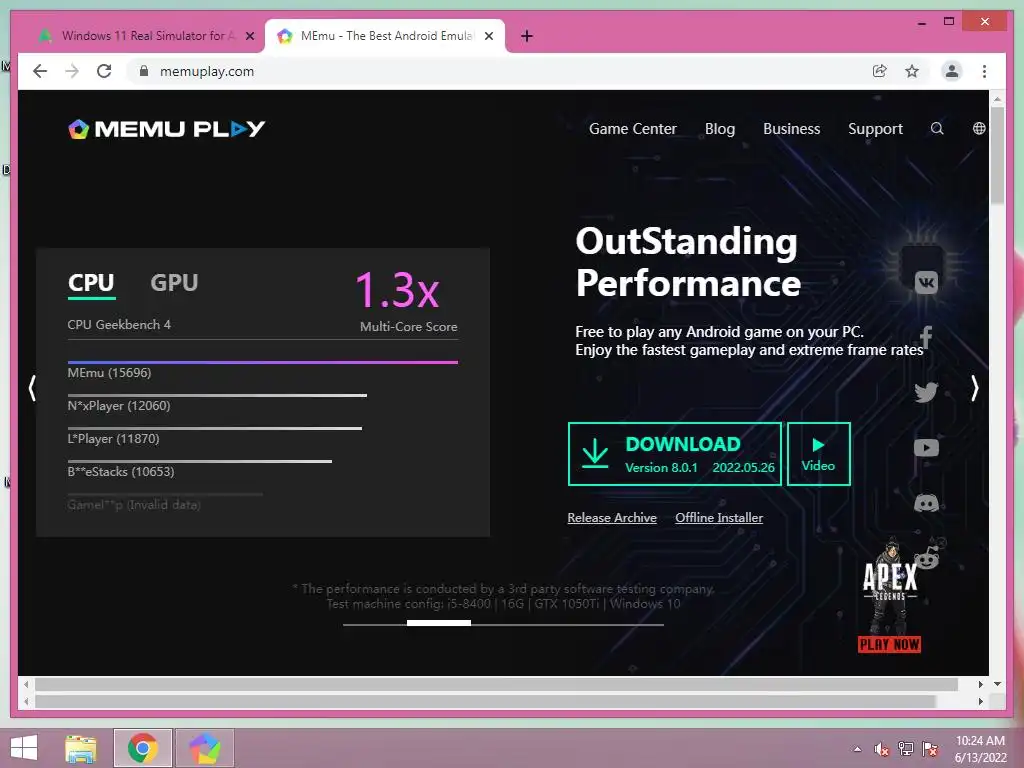Open Game Center menu item
Screen dimensions: 1024x768
tap(632, 129)
